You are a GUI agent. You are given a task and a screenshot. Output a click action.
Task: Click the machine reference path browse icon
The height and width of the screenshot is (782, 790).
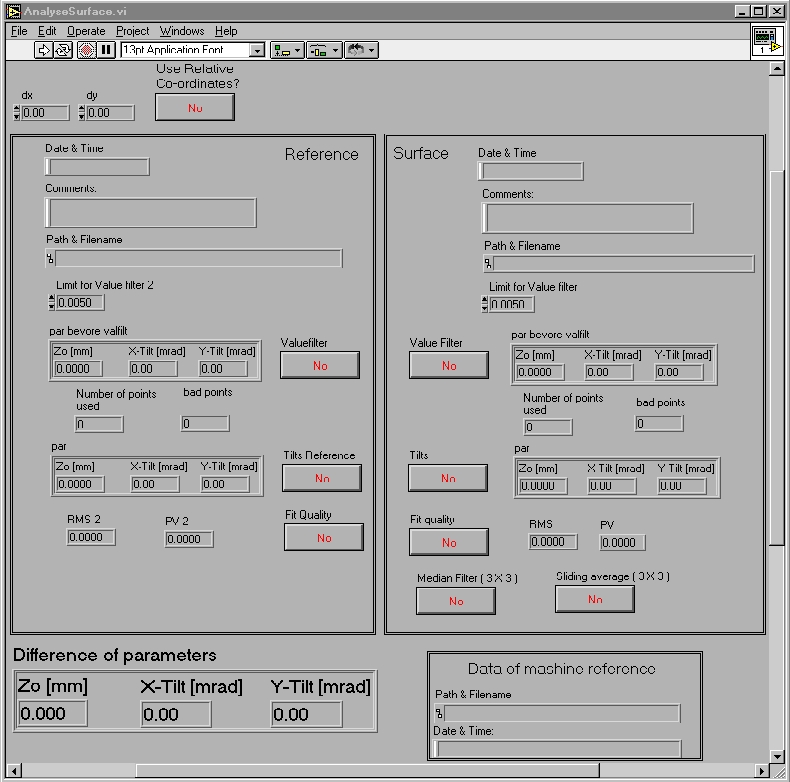click(x=439, y=713)
